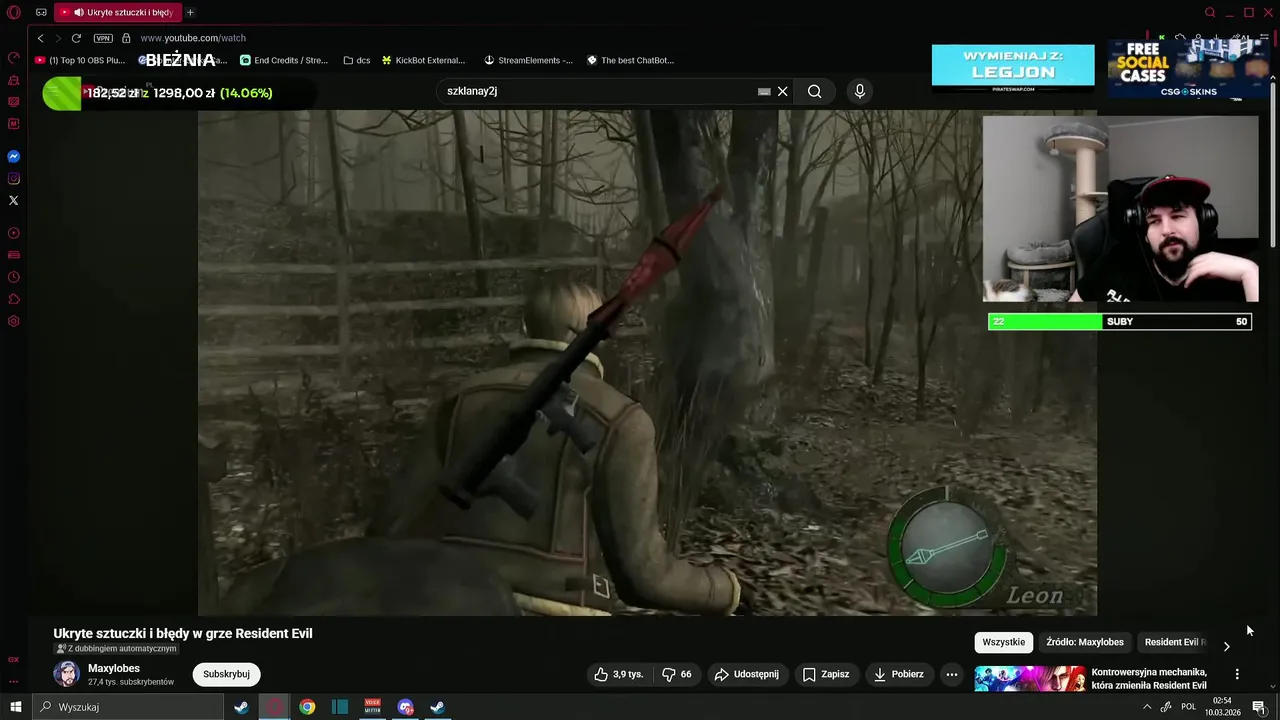The image size is (1280, 720).
Task: Open Windows notification center icon
Action: click(1259, 707)
